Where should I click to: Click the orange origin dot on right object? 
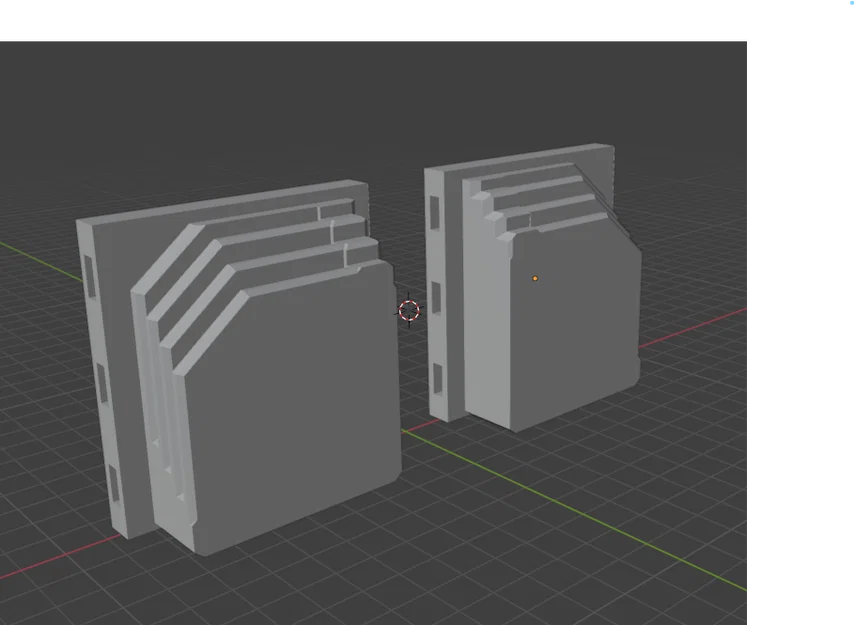[x=535, y=279]
